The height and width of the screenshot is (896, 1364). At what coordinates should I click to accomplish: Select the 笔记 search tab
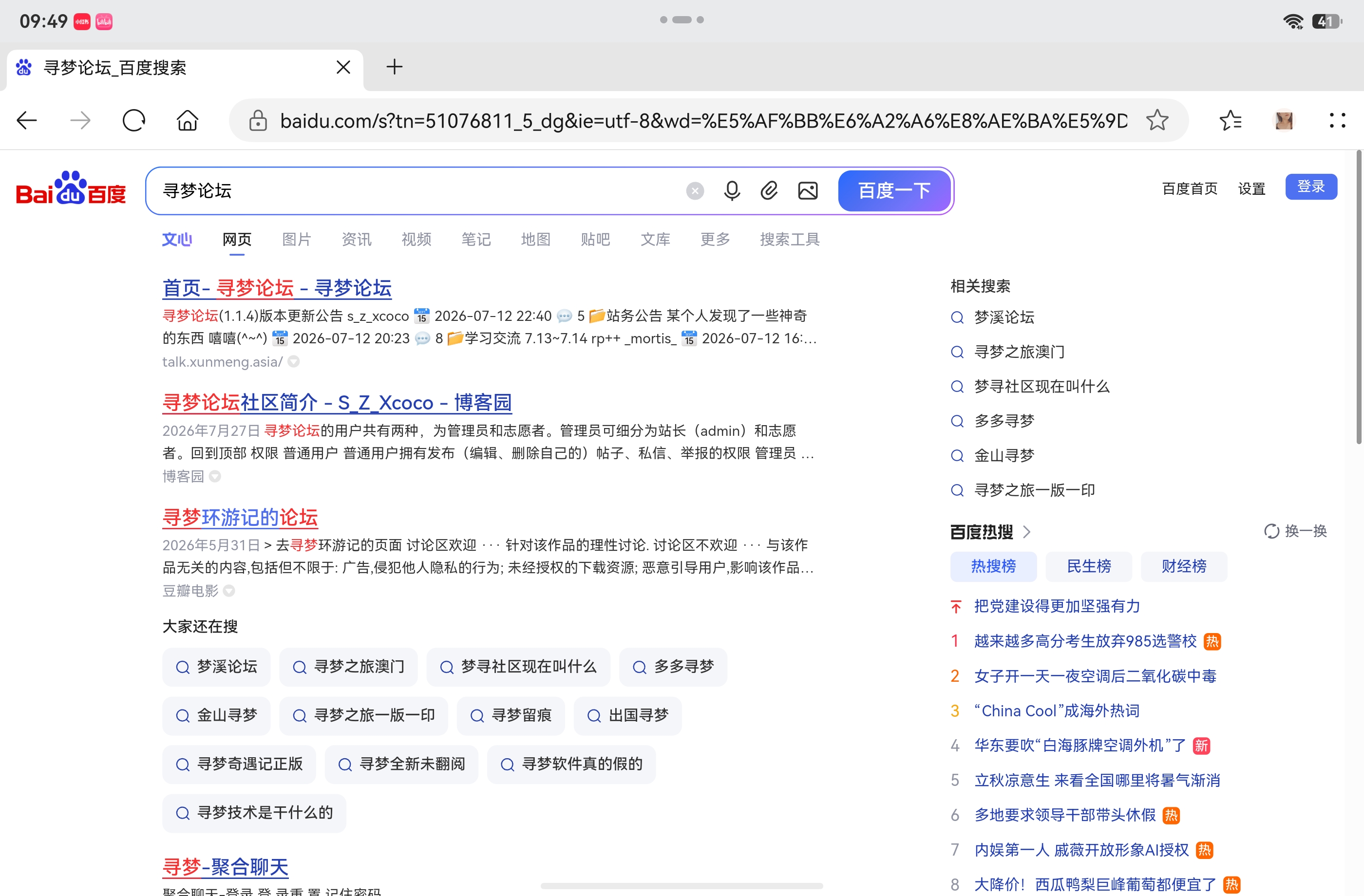pyautogui.click(x=475, y=239)
